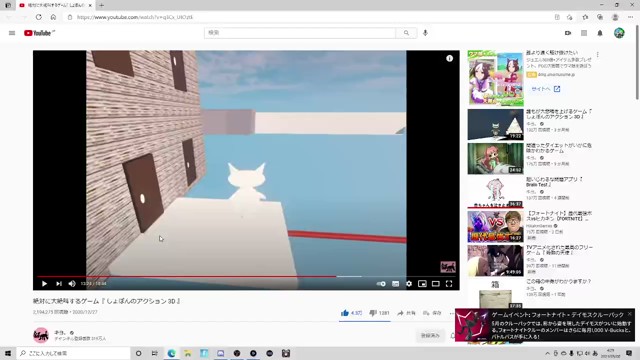Enable miniplayer mode

pos(422,284)
